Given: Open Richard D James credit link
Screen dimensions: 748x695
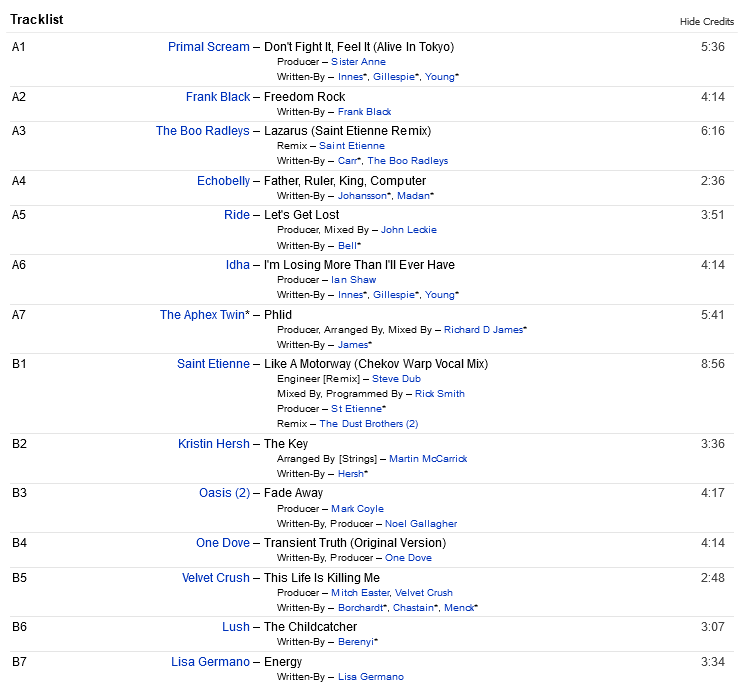Looking at the screenshot, I should point(483,329).
